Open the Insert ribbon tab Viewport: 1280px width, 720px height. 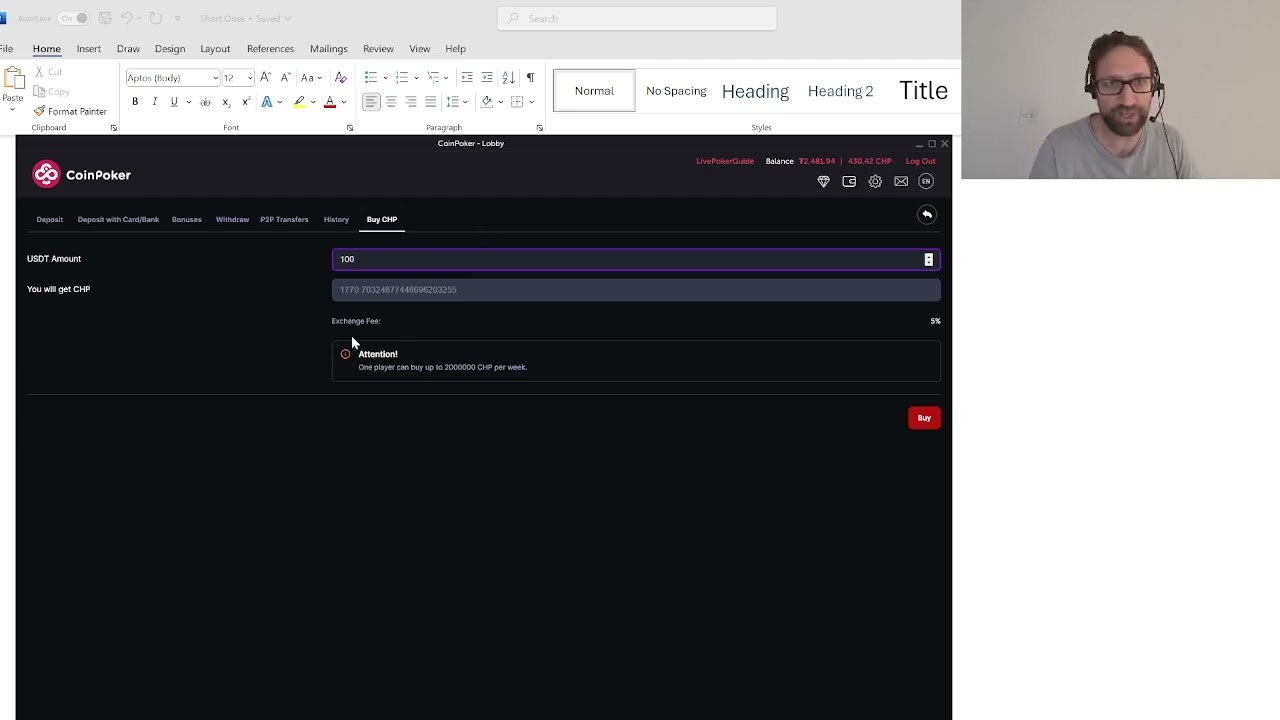(89, 49)
